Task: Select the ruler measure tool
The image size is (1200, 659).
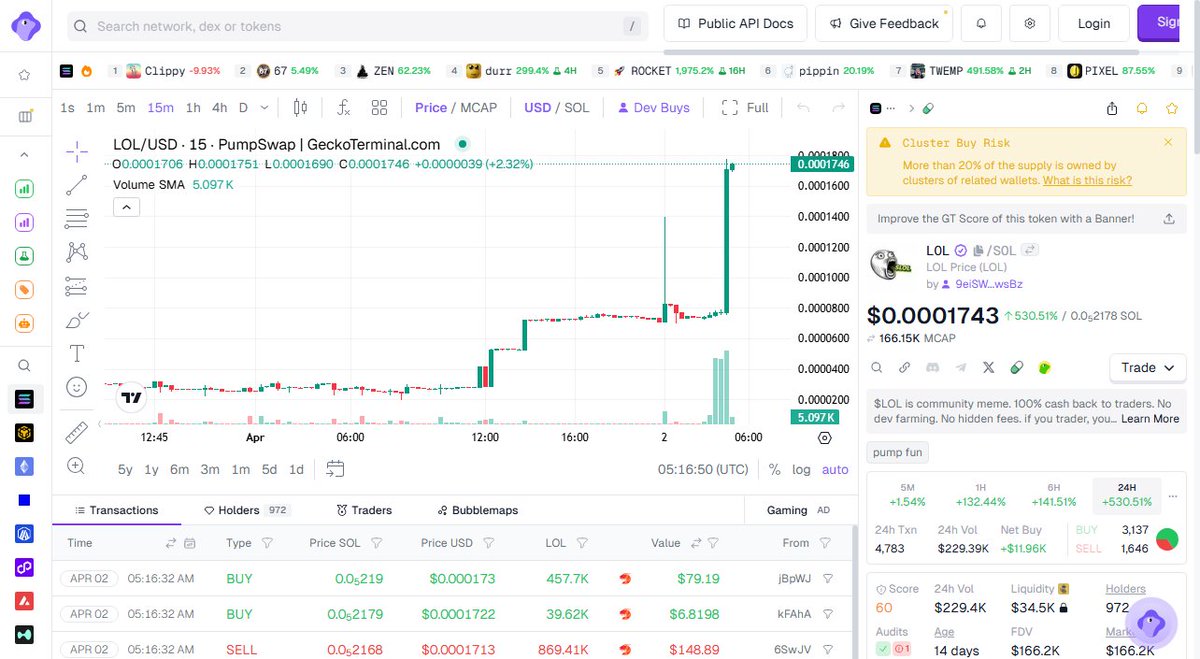Action: point(77,432)
